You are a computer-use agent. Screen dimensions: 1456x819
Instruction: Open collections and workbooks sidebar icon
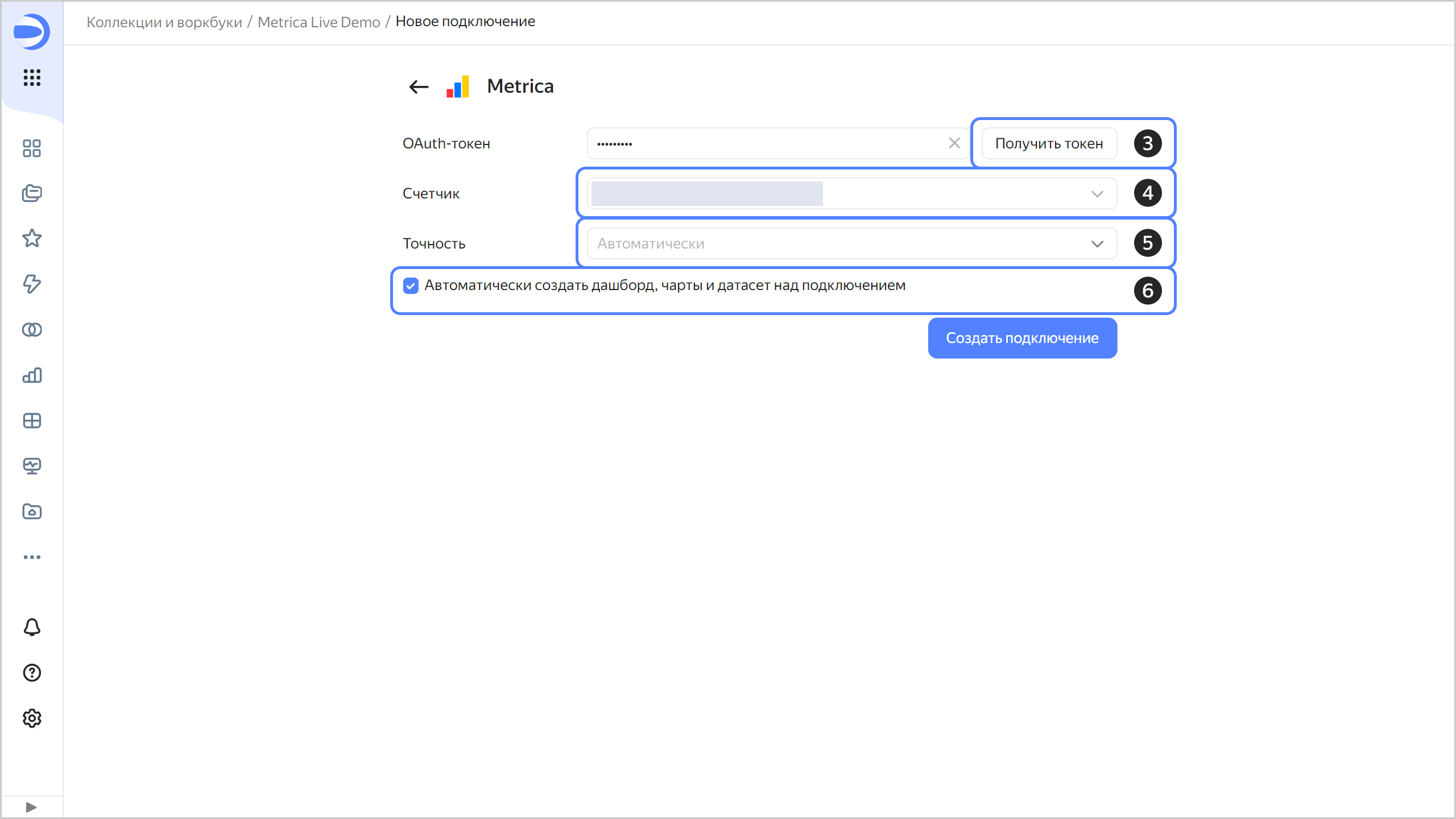(32, 193)
